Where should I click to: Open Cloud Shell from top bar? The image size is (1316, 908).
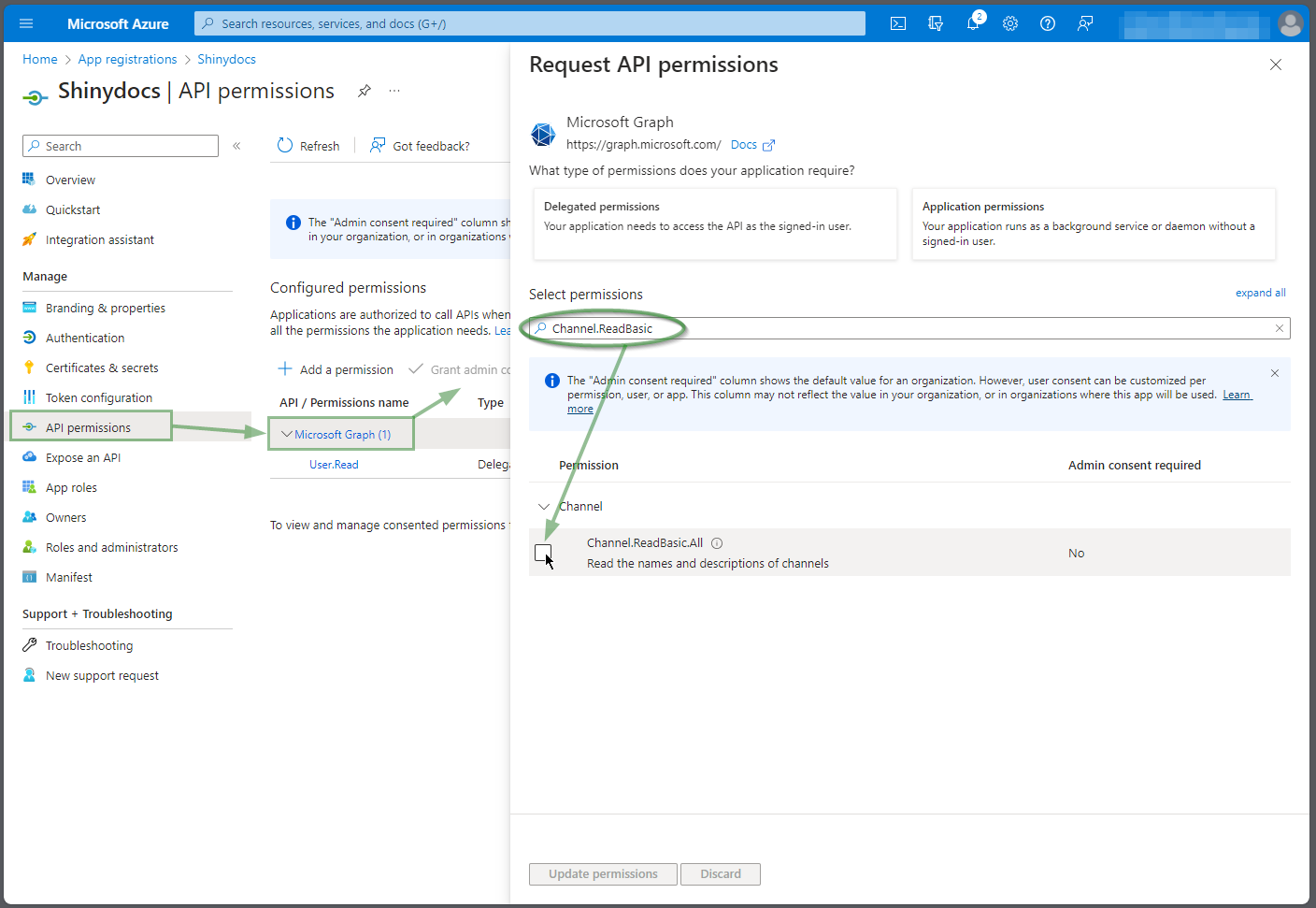click(898, 23)
